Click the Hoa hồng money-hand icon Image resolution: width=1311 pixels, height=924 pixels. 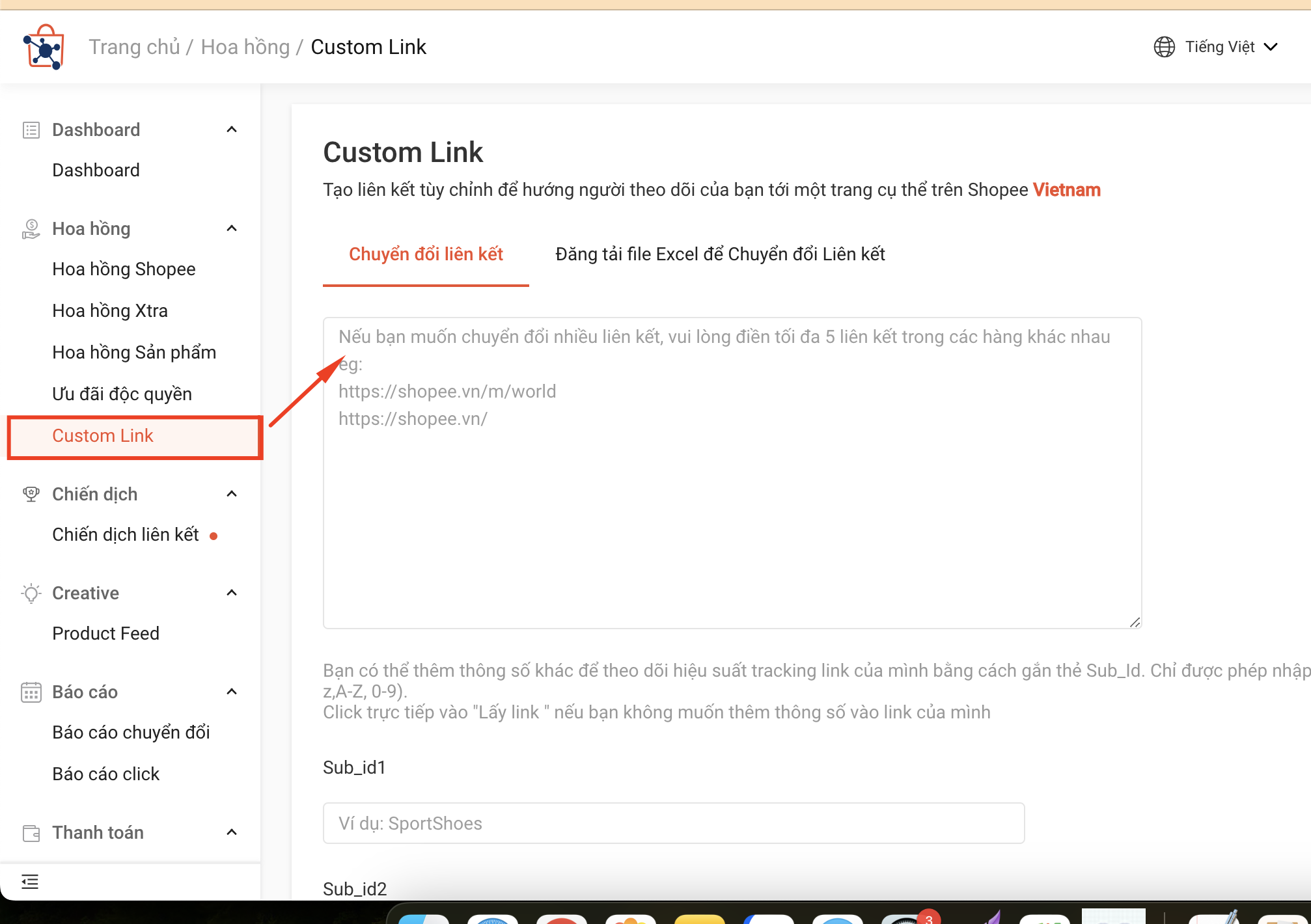pos(31,229)
